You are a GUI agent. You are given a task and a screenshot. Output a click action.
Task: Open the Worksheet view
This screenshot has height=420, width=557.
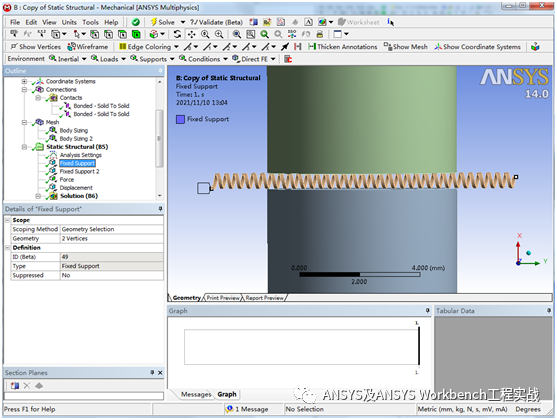[x=358, y=22]
